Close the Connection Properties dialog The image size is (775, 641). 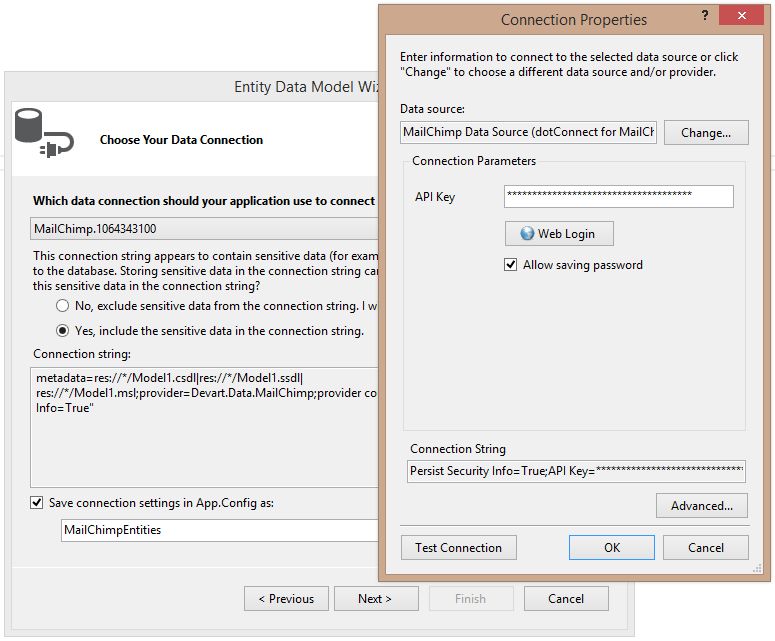click(741, 18)
